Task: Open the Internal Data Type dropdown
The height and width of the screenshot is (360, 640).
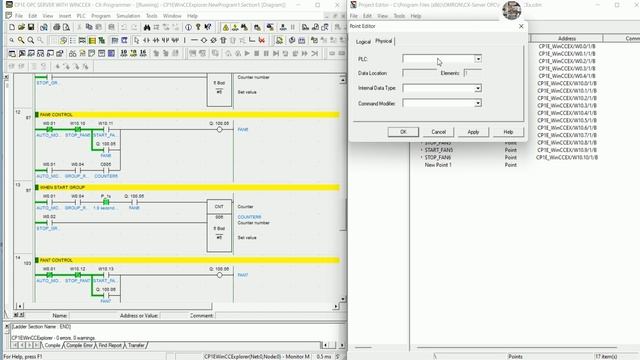Action: tap(478, 88)
